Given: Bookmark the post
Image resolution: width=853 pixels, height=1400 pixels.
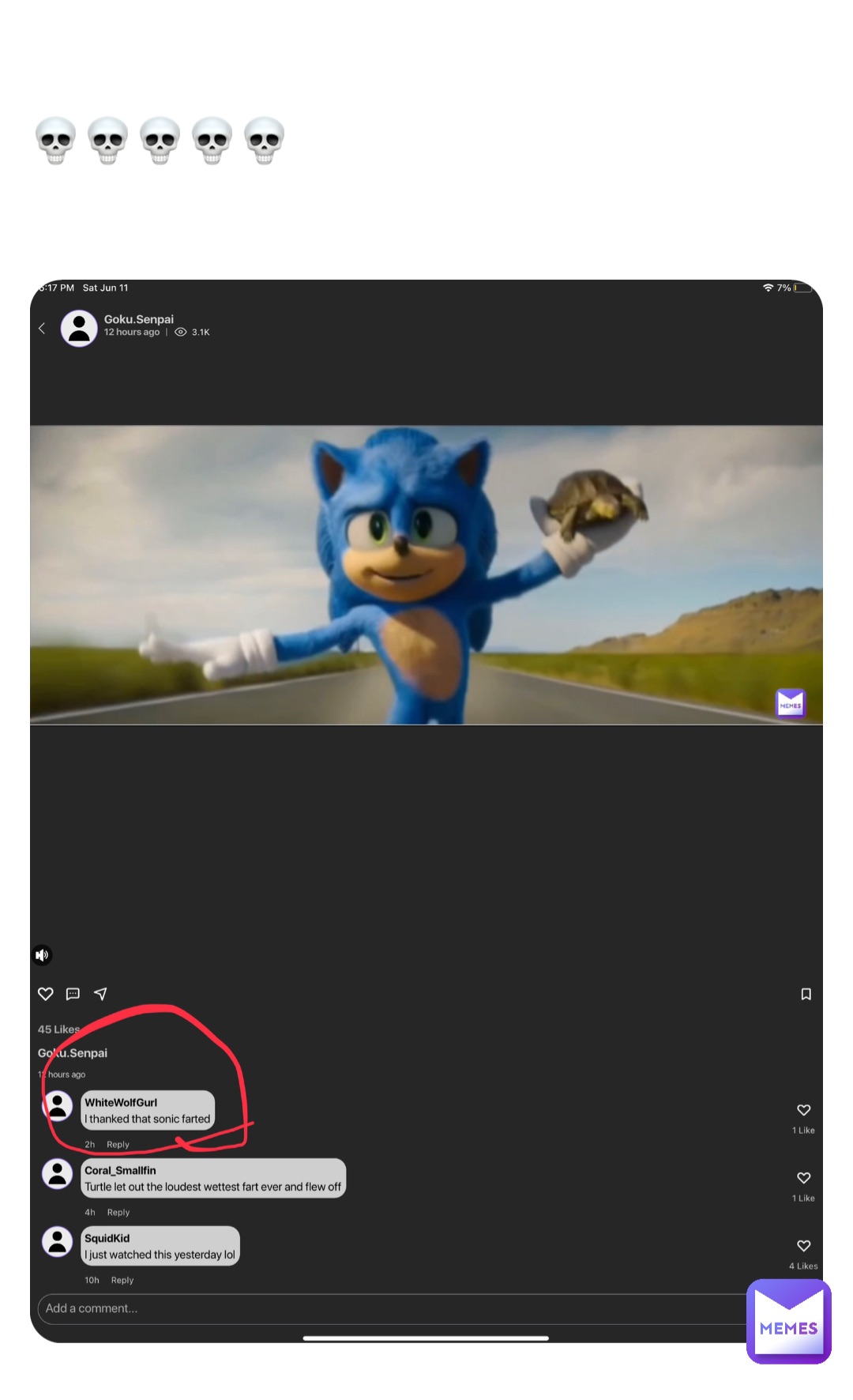Looking at the screenshot, I should (x=806, y=994).
